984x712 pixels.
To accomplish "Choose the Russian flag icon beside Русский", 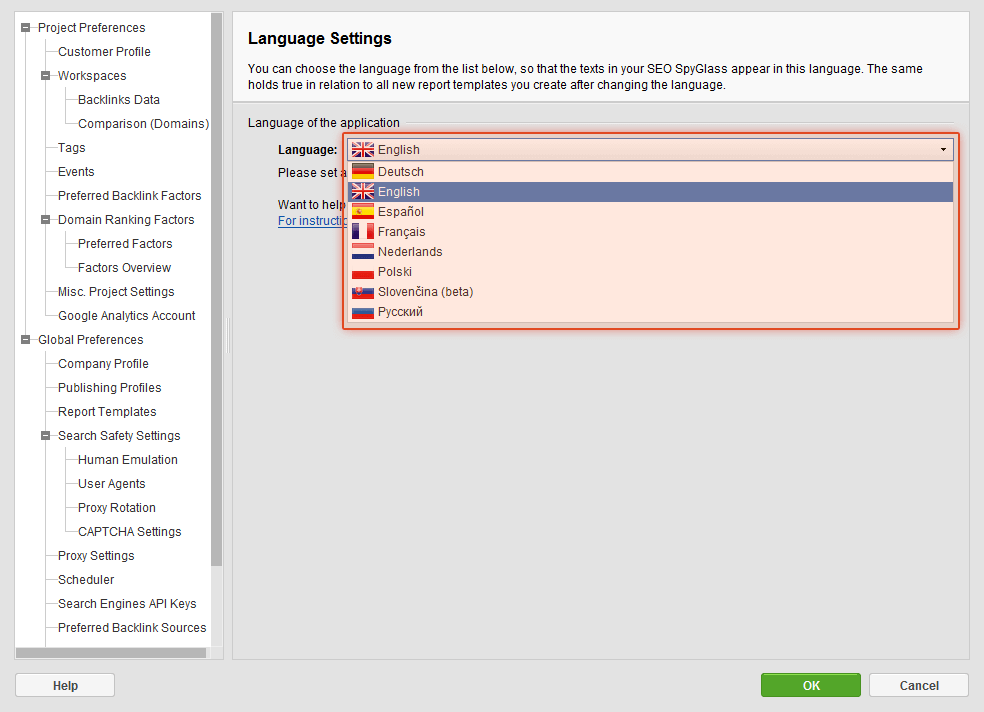I will [x=362, y=312].
